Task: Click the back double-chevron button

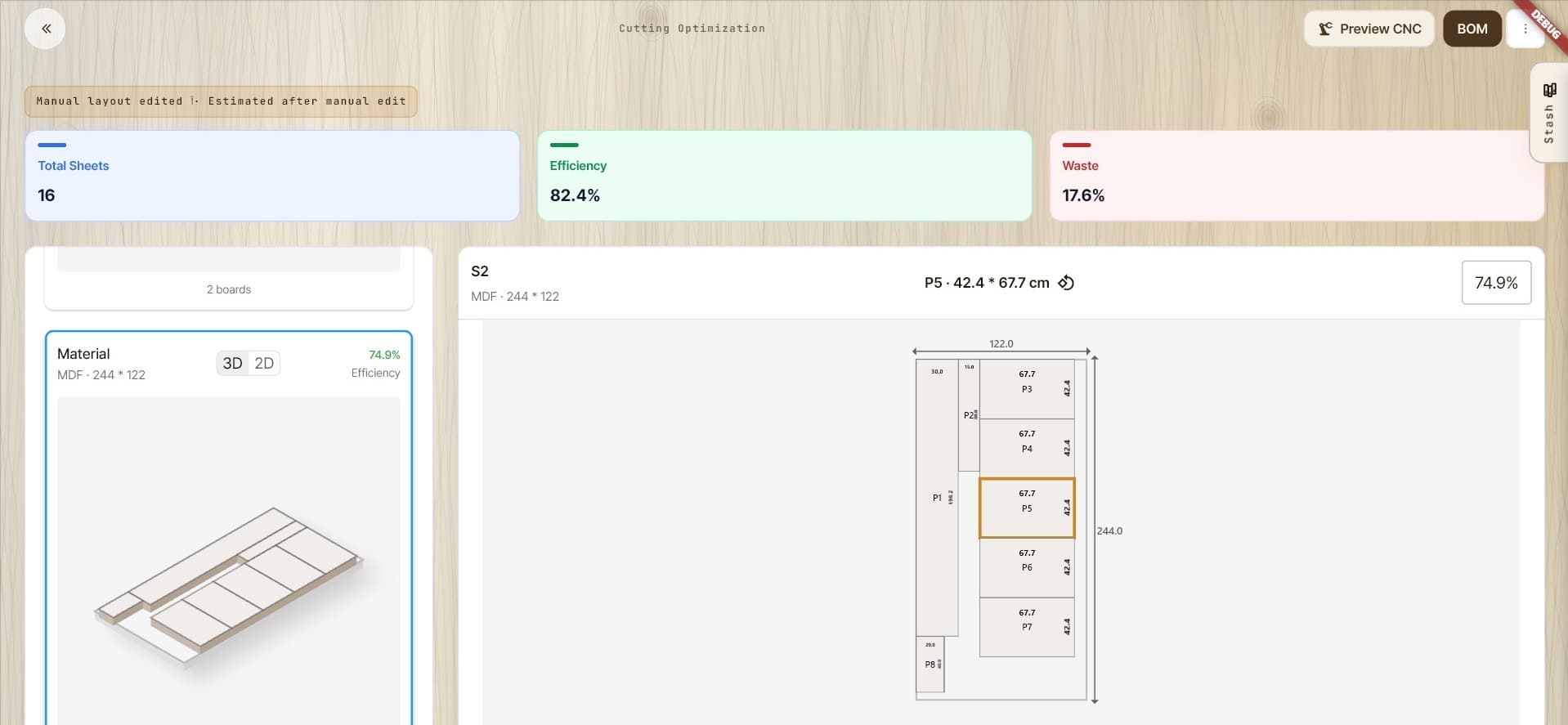Action: pos(45,29)
